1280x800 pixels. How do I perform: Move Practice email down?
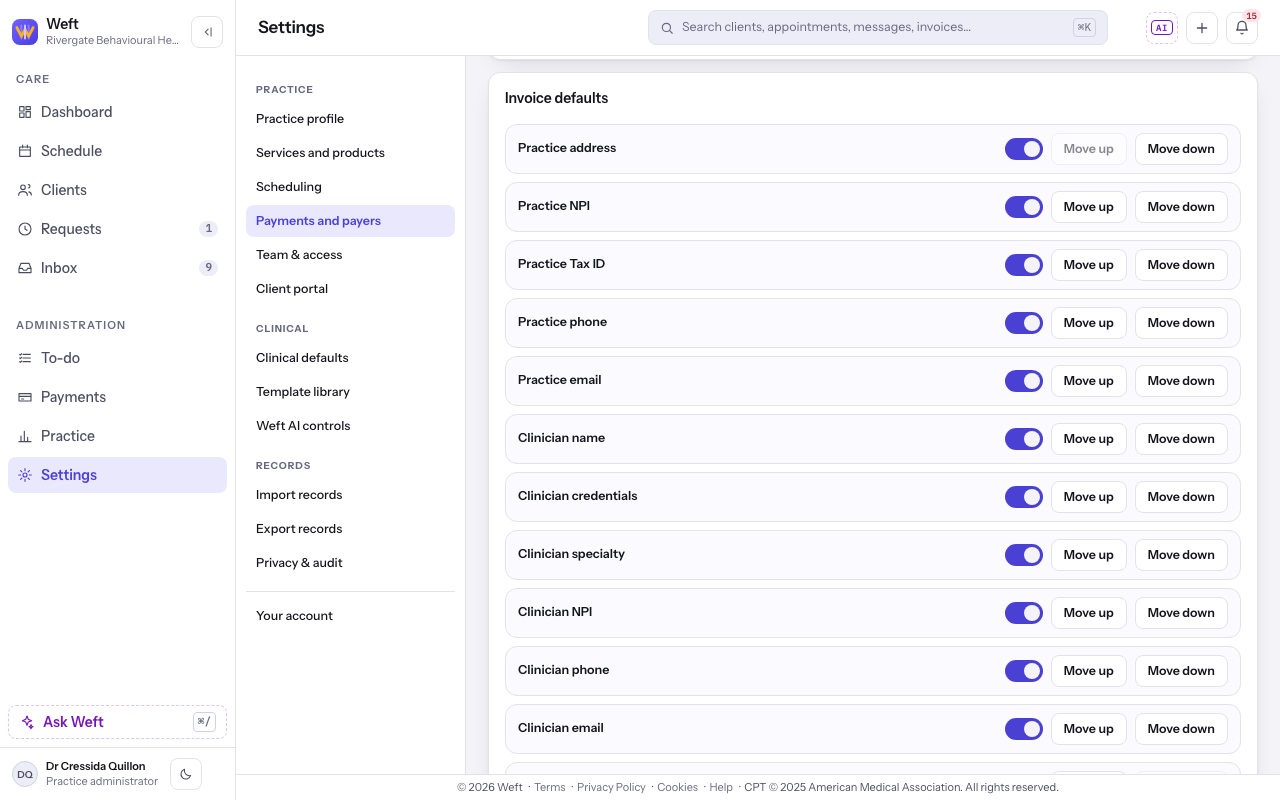(1181, 381)
